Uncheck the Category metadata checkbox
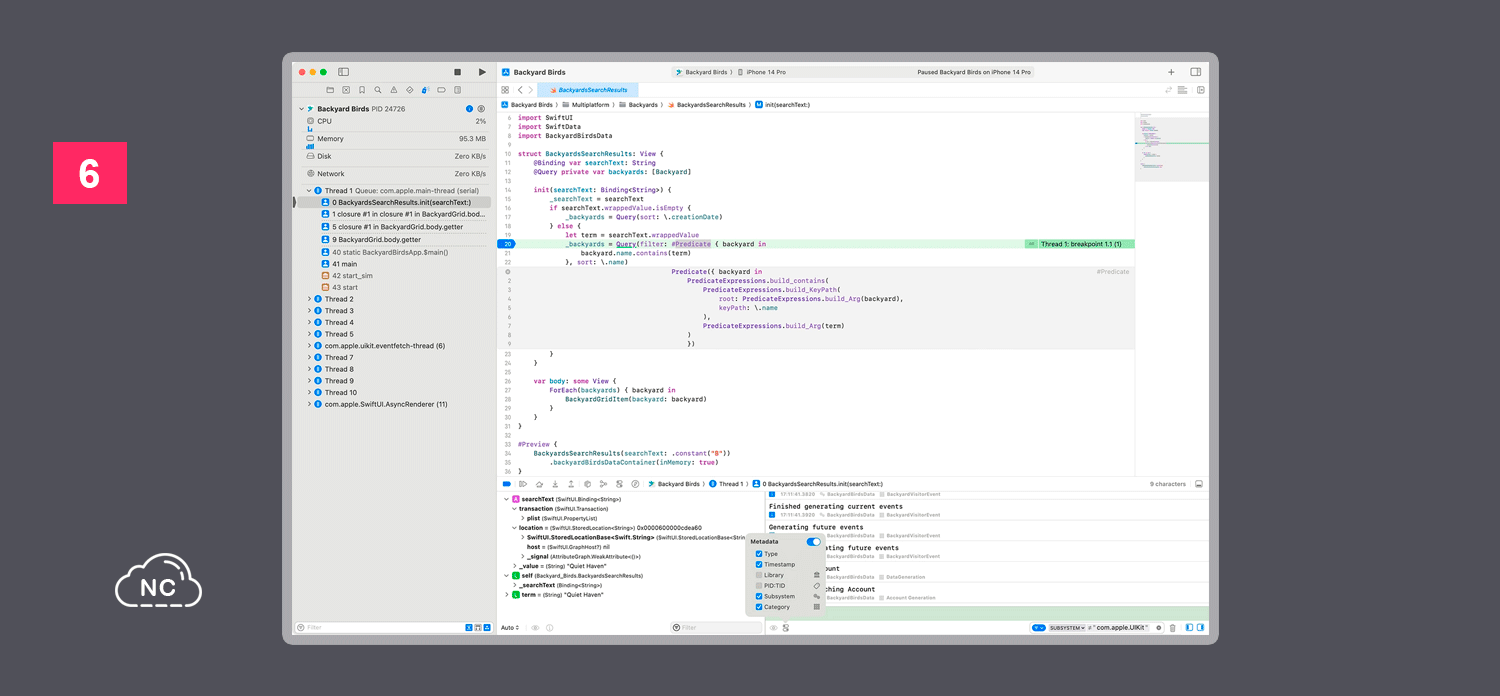The width and height of the screenshot is (1500, 696). pyautogui.click(x=759, y=607)
